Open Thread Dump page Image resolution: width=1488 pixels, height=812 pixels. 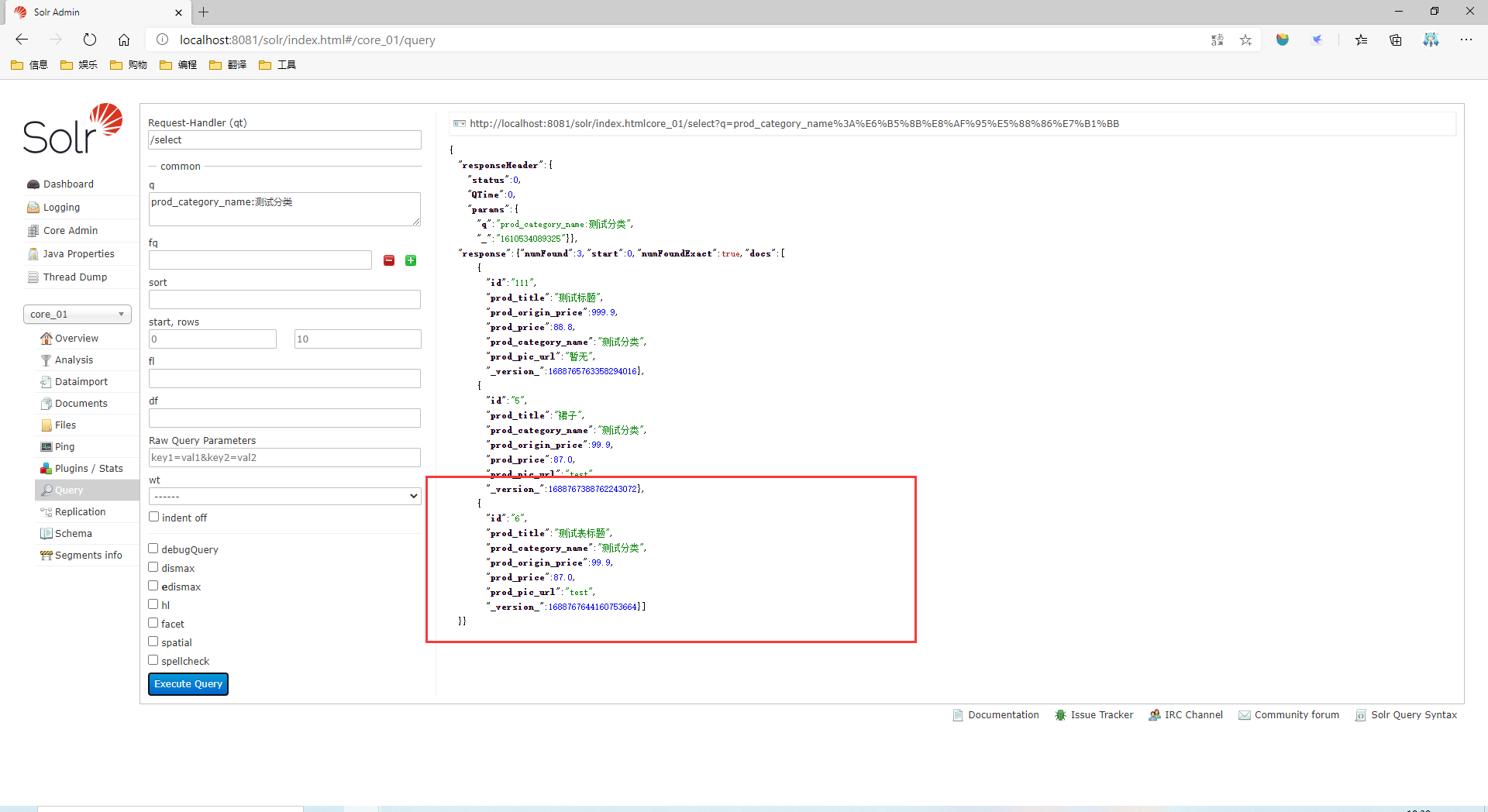click(74, 277)
